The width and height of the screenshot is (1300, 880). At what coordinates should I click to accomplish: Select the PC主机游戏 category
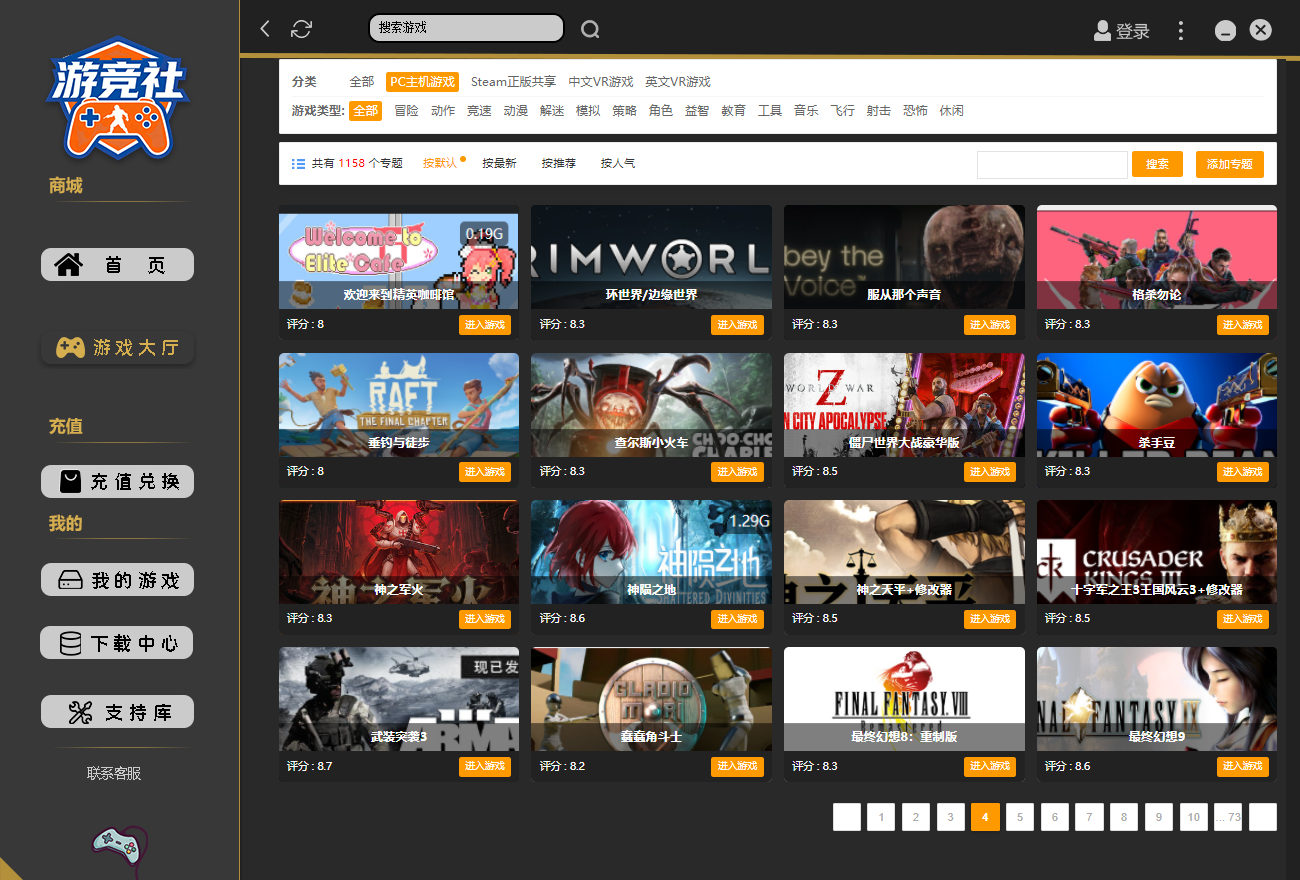tap(422, 82)
